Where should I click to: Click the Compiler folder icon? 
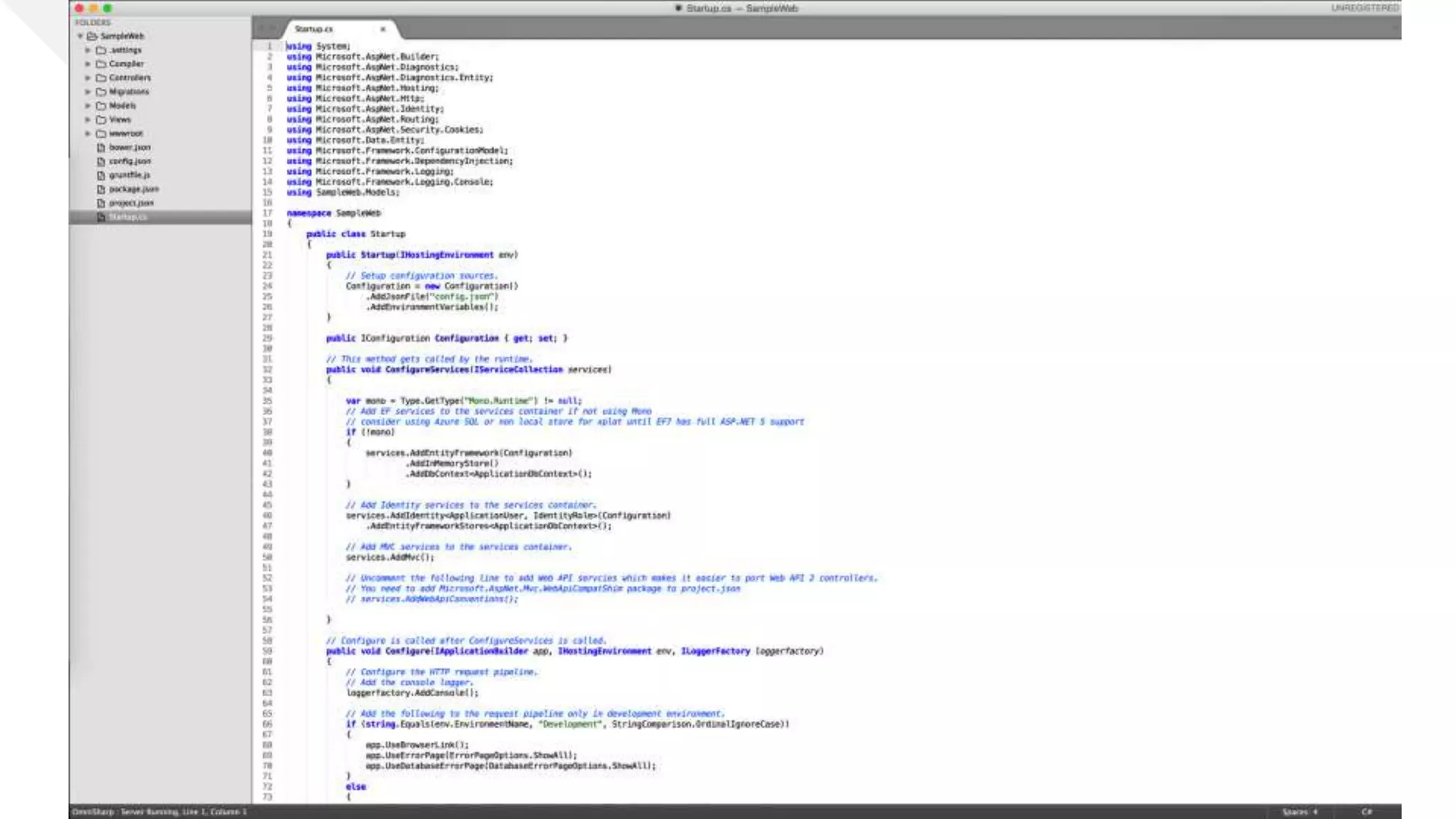pos(101,64)
